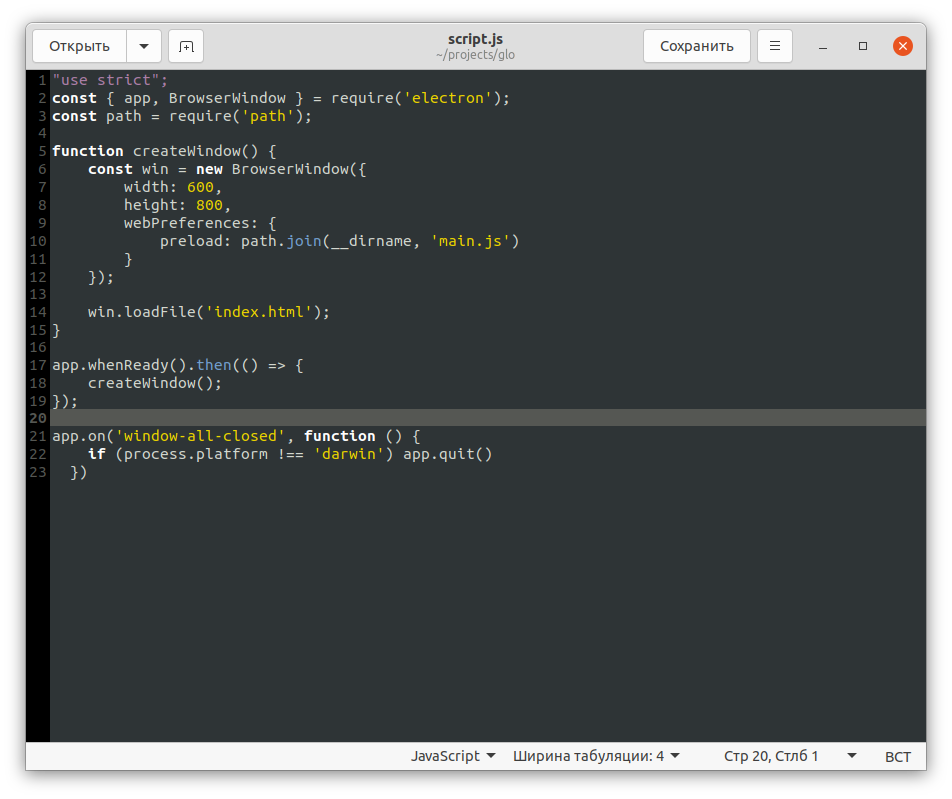Click the ~/projects/glo path subtitle
The width and height of the screenshot is (952, 799).
tap(475, 55)
